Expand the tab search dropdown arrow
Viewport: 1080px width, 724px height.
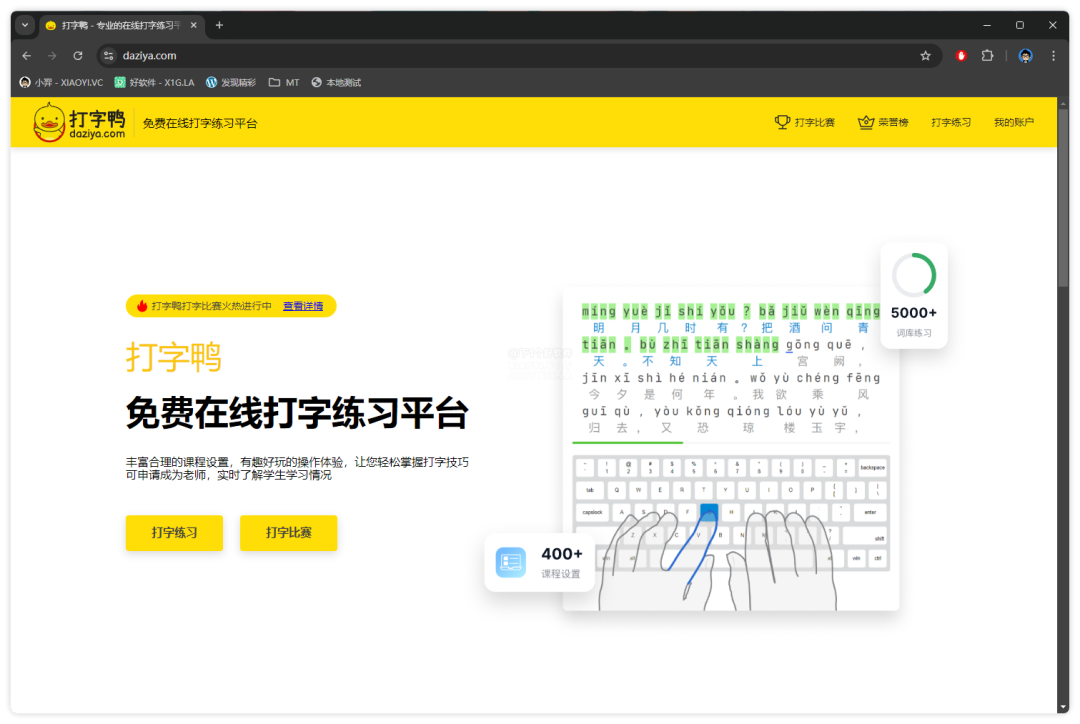[x=25, y=25]
